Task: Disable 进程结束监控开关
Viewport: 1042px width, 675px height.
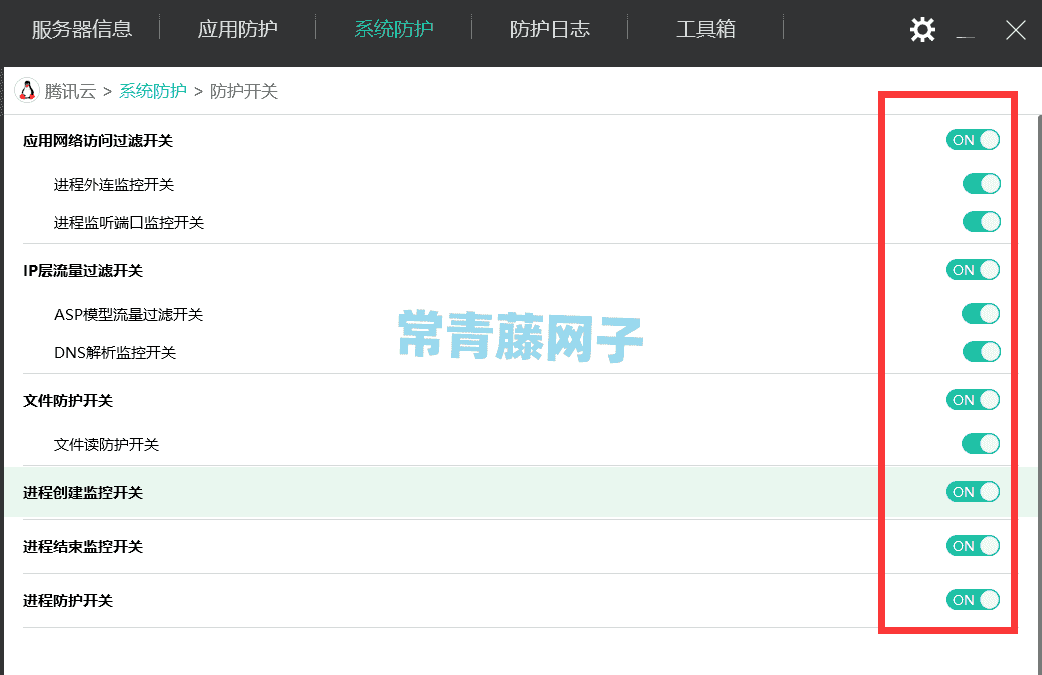Action: [x=973, y=546]
